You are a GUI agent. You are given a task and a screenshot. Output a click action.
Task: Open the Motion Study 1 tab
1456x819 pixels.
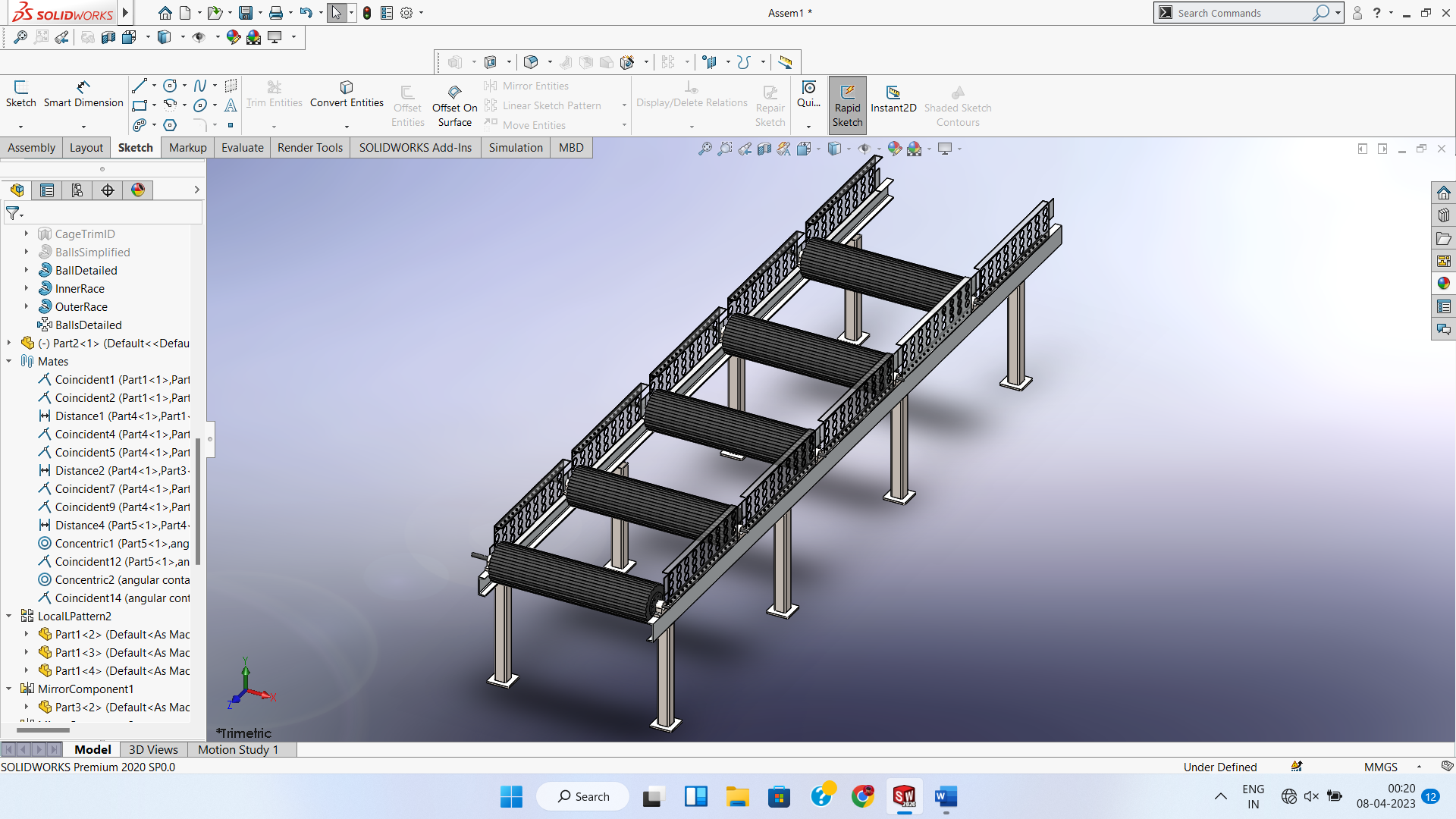[238, 749]
